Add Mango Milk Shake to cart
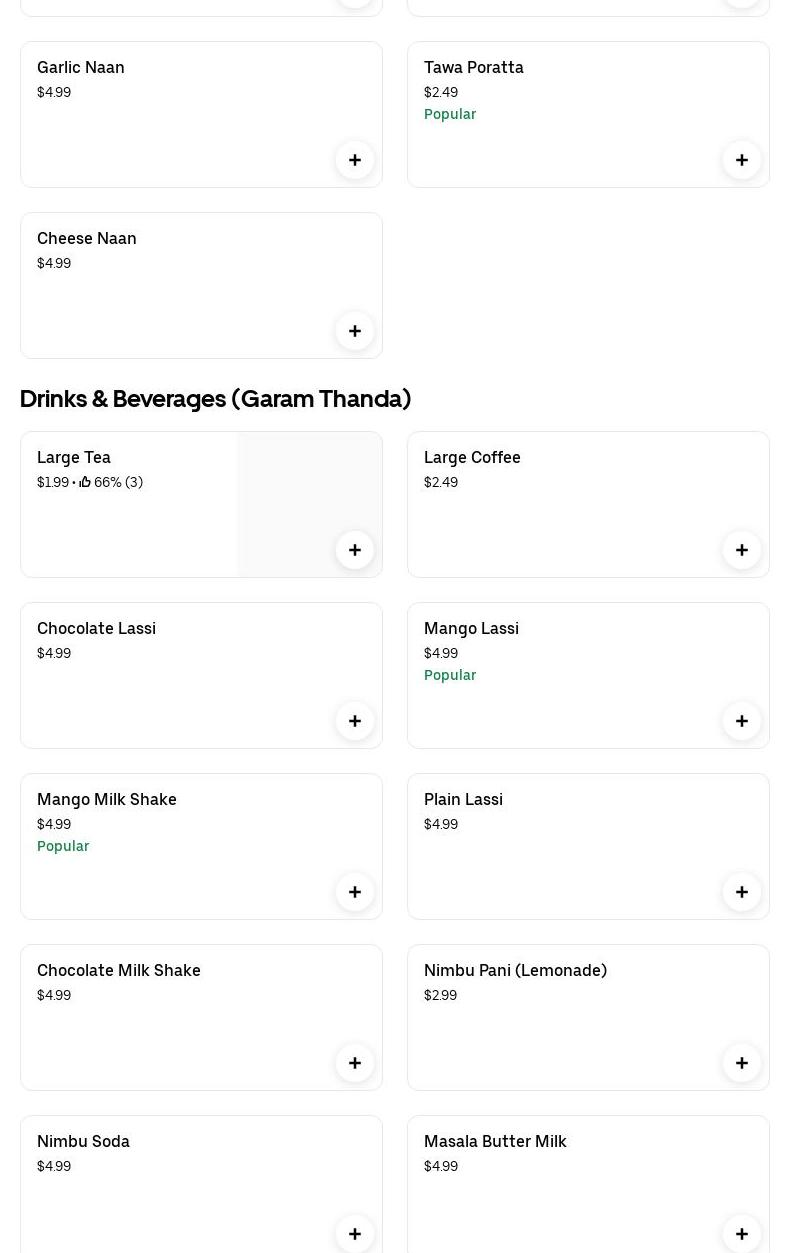804x1253 pixels. coord(355,892)
